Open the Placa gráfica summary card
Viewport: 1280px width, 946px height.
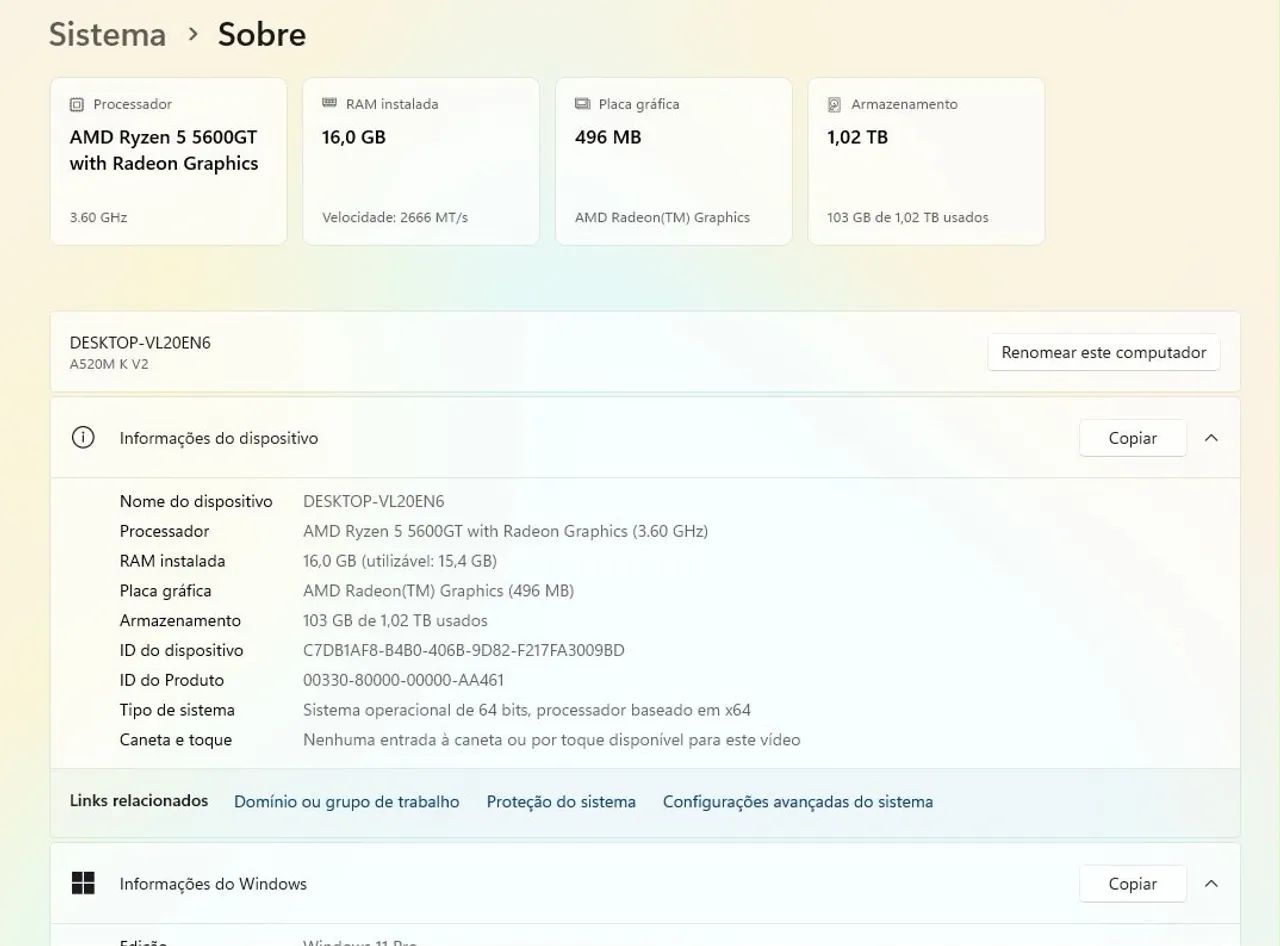coord(674,161)
